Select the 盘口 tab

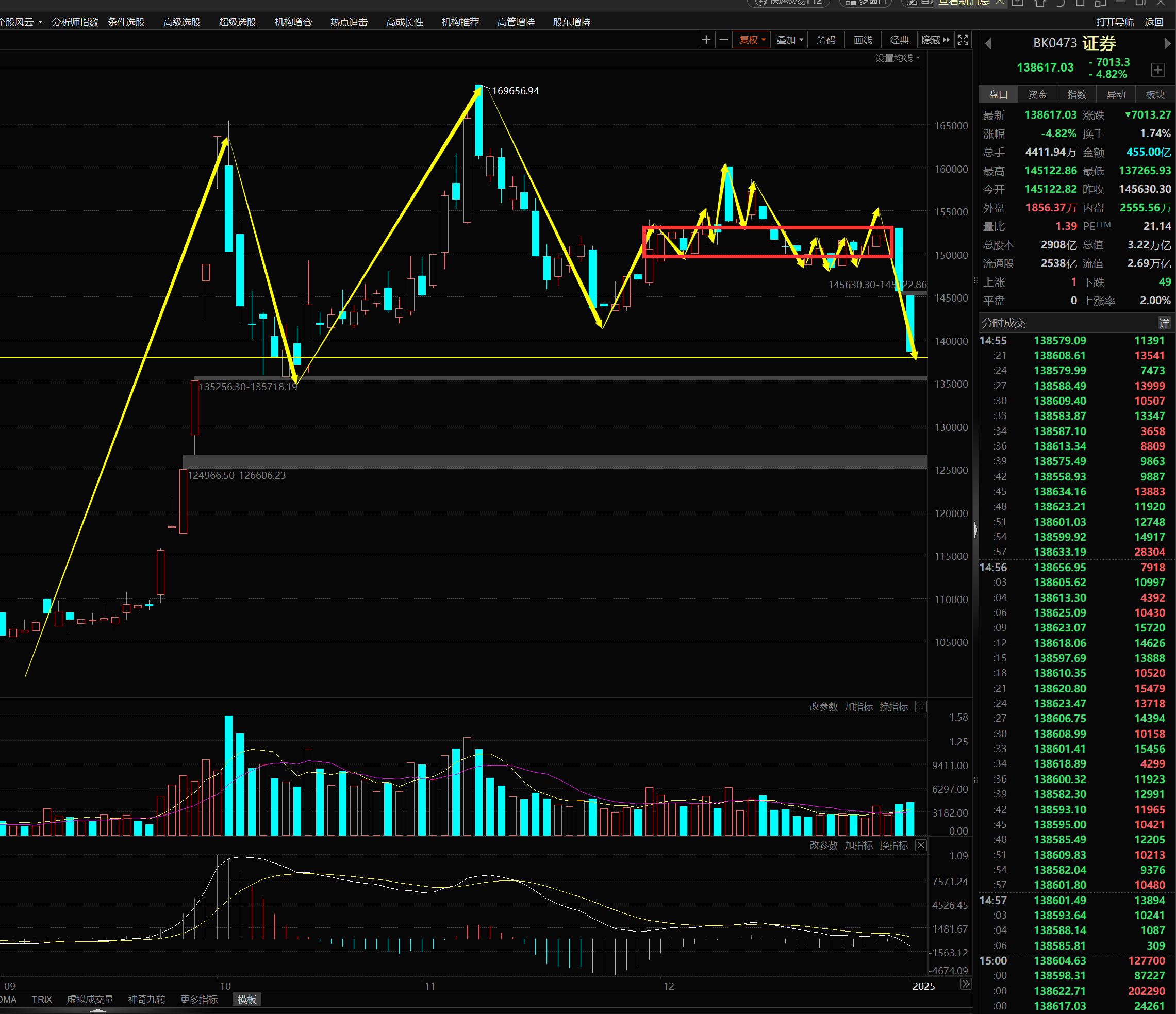pyautogui.click(x=998, y=95)
